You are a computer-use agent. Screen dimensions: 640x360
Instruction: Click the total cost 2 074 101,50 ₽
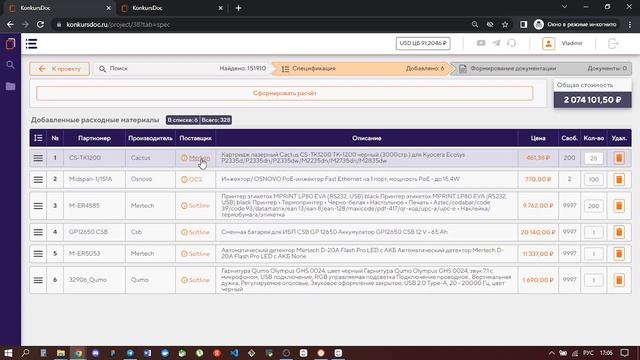pos(592,100)
